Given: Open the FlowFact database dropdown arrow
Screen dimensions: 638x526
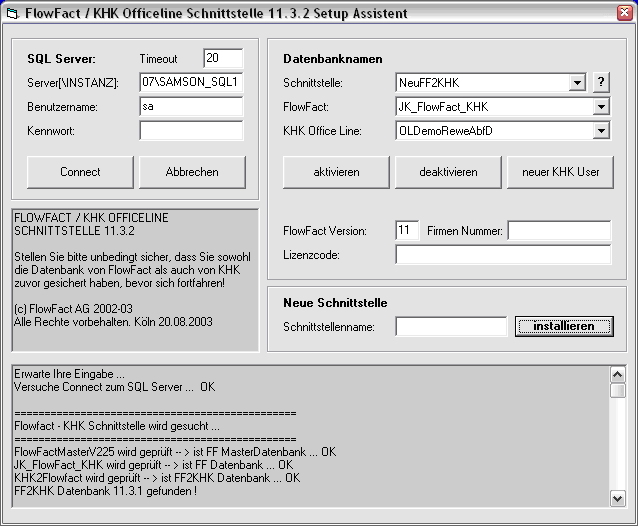Looking at the screenshot, I should point(601,107).
